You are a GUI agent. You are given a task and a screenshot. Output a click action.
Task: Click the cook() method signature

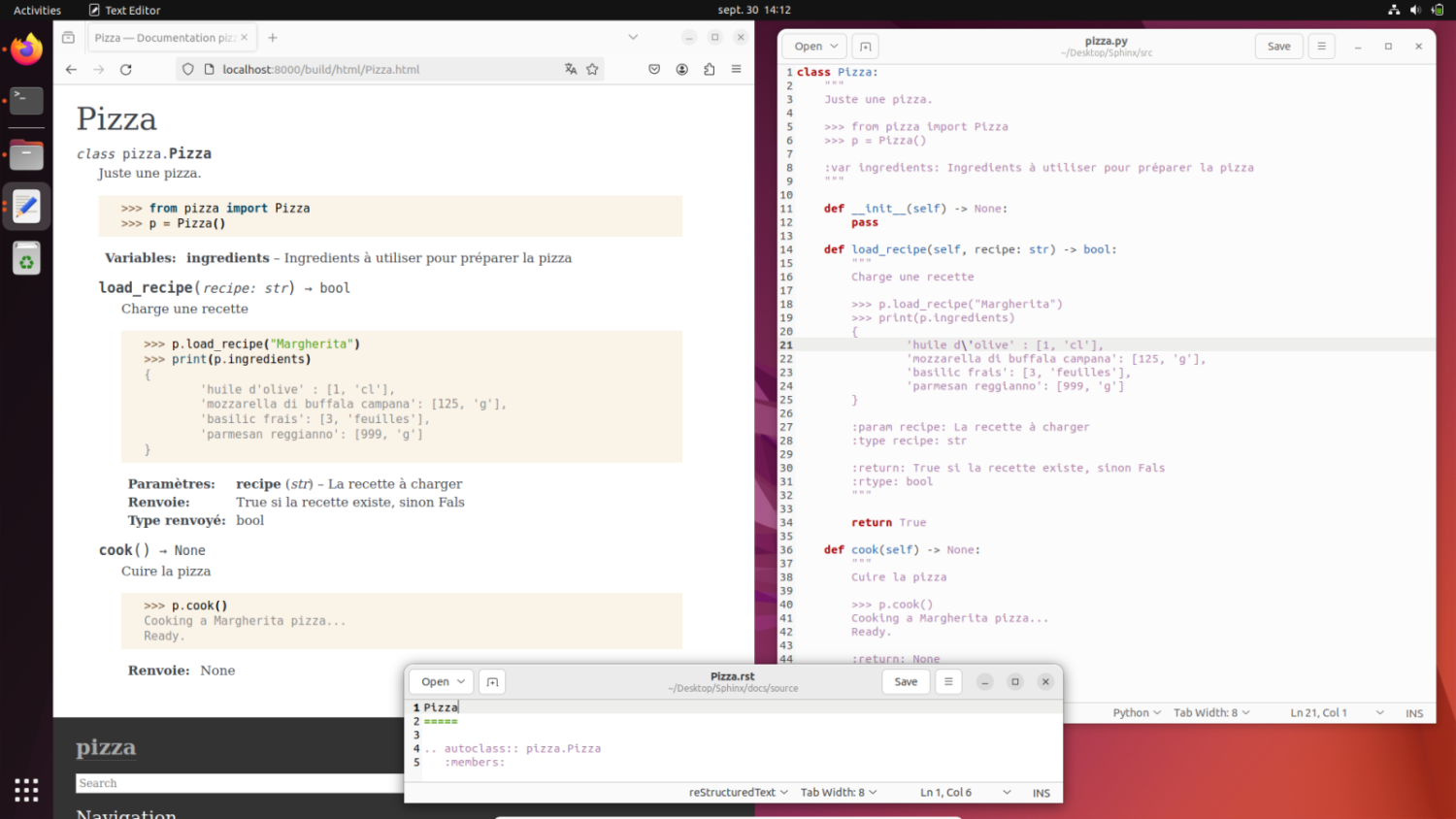[152, 550]
